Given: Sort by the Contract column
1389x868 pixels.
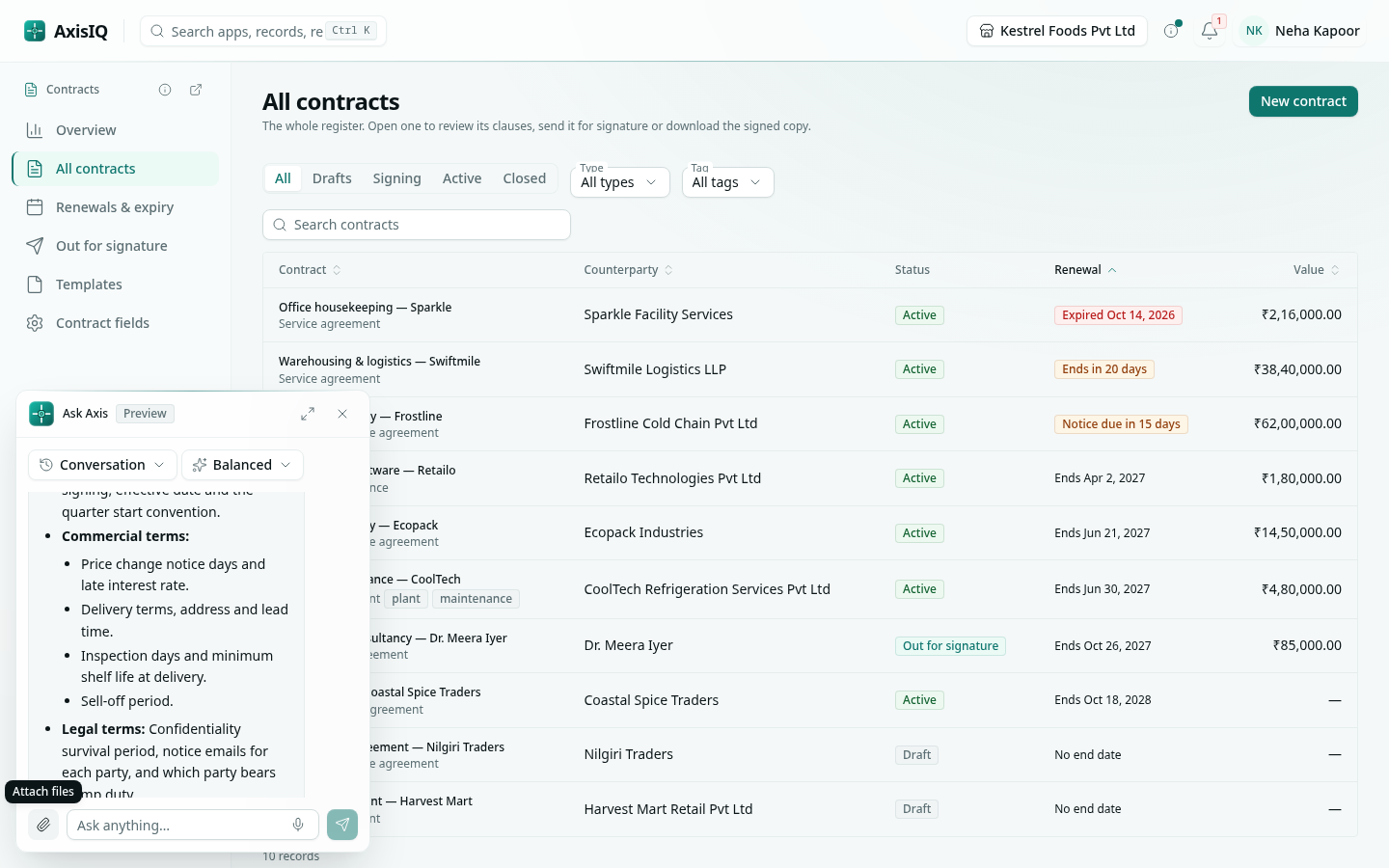Looking at the screenshot, I should (x=310, y=270).
